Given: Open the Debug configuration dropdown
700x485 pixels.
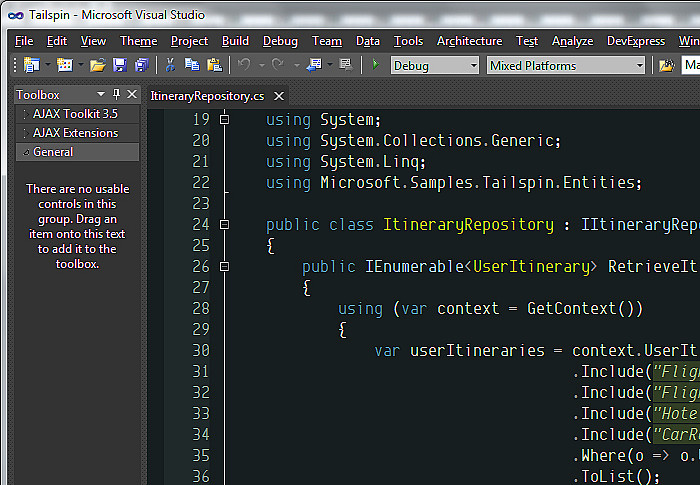Looking at the screenshot, I should [x=434, y=66].
